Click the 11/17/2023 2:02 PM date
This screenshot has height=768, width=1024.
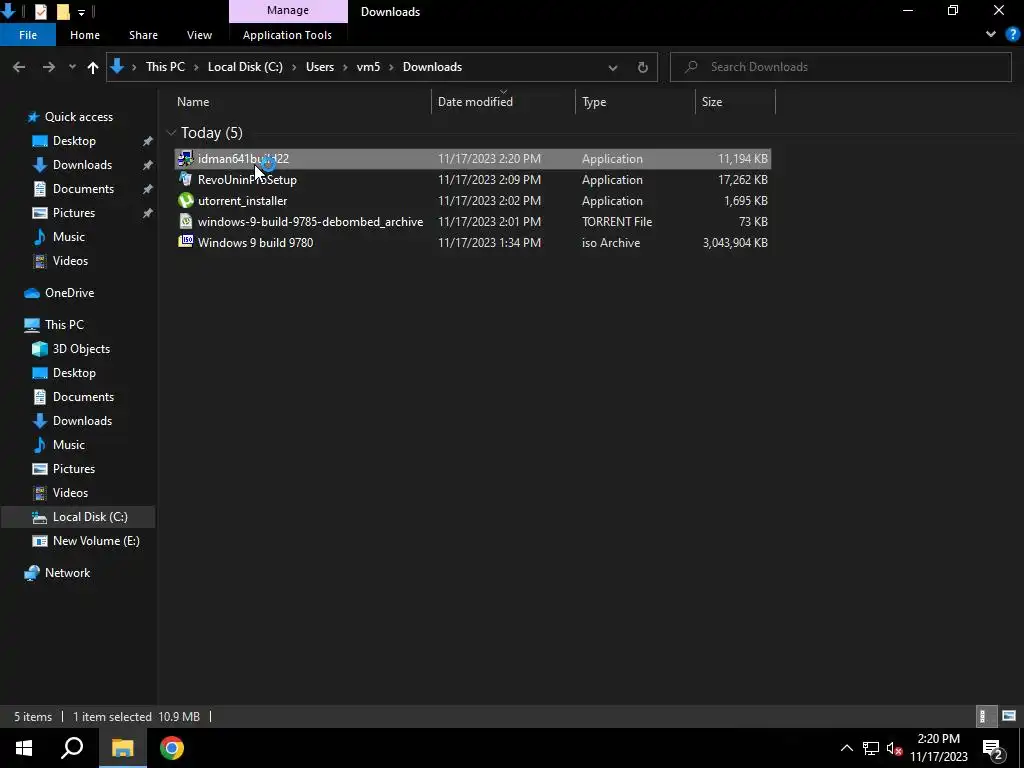[489, 200]
